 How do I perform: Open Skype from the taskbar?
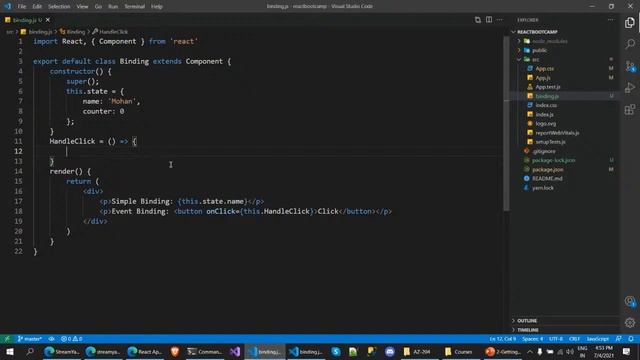[x=336, y=351]
